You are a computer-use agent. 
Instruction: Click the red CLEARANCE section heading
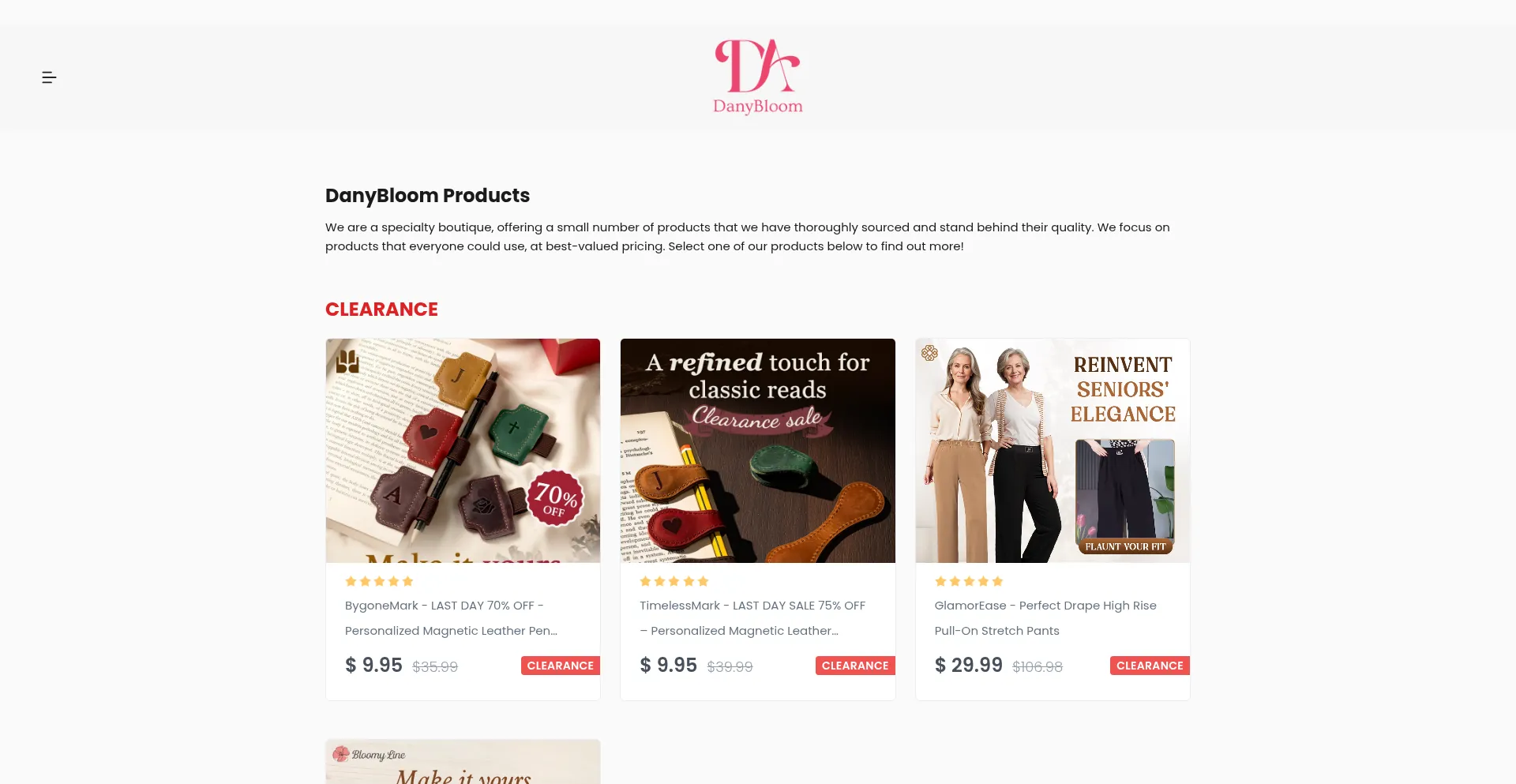click(381, 309)
